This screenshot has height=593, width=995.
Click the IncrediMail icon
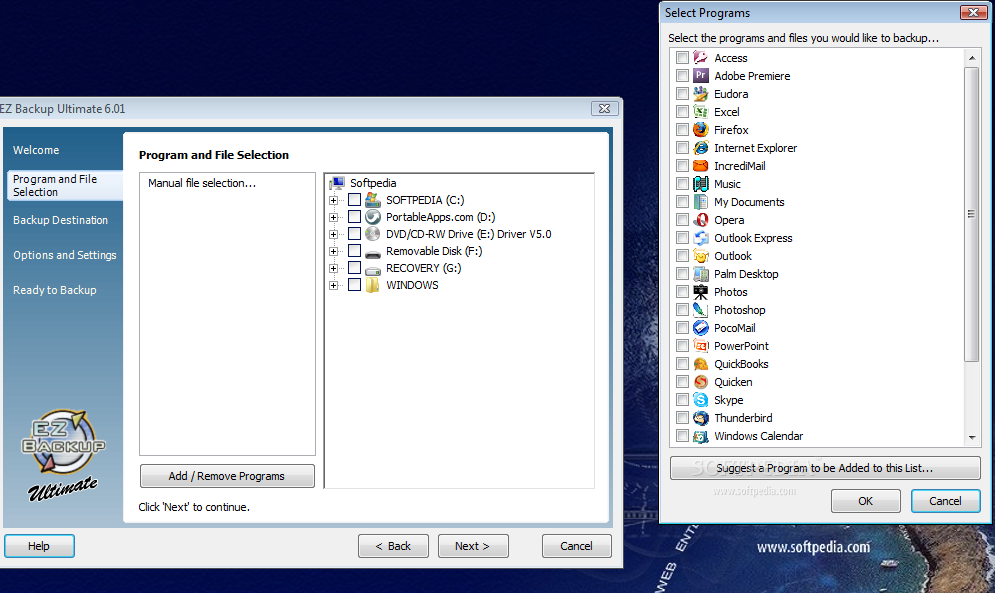tap(701, 166)
